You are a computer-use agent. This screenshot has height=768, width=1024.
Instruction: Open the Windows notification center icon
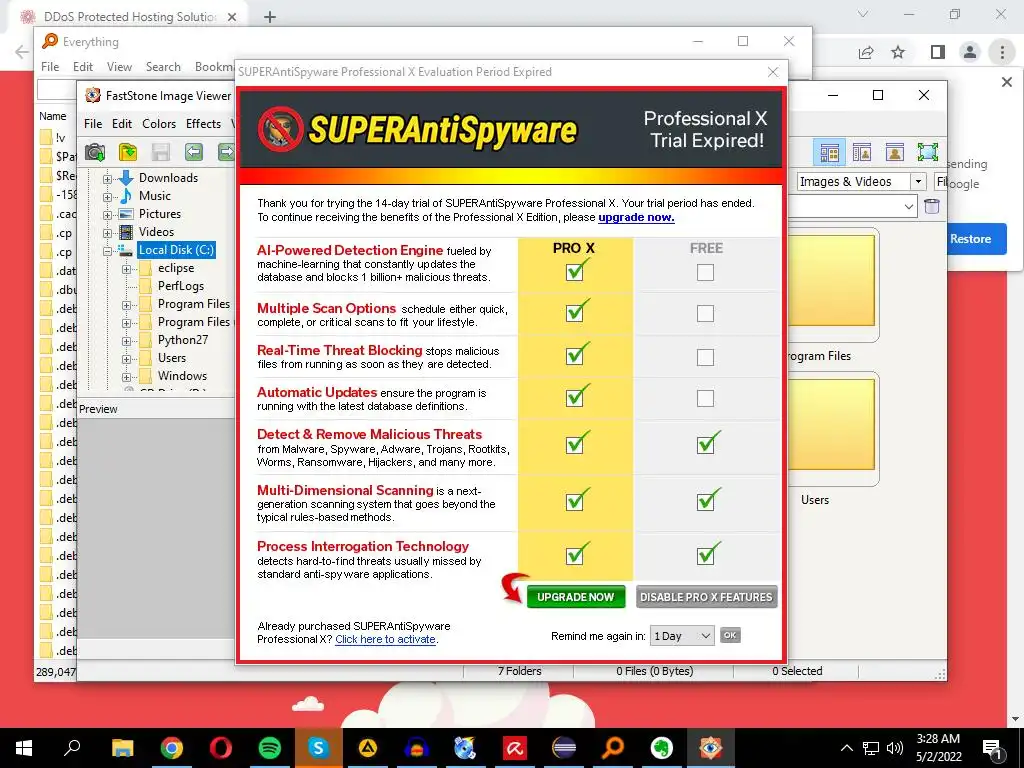point(993,748)
